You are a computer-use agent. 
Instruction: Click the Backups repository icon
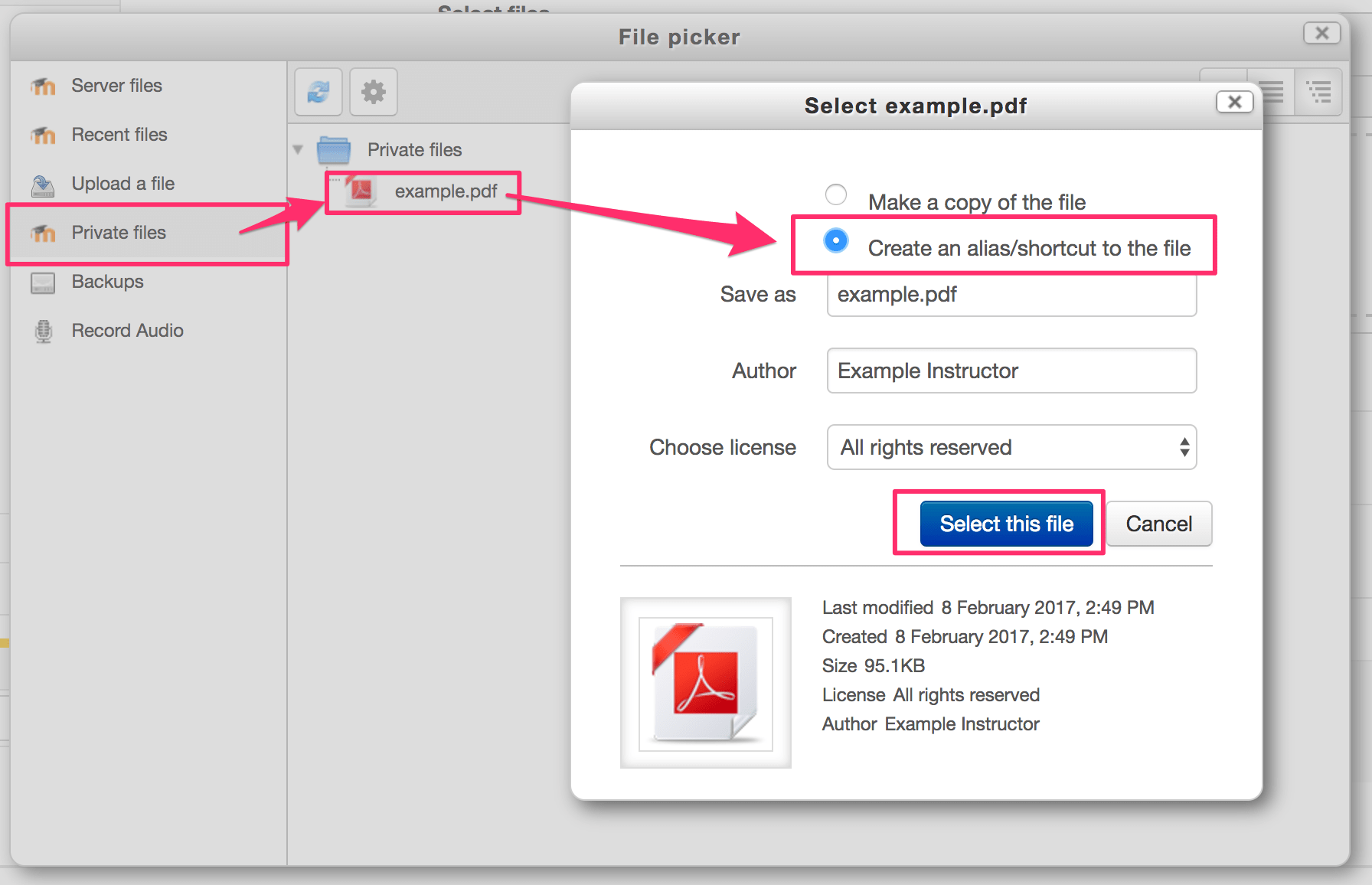43,282
